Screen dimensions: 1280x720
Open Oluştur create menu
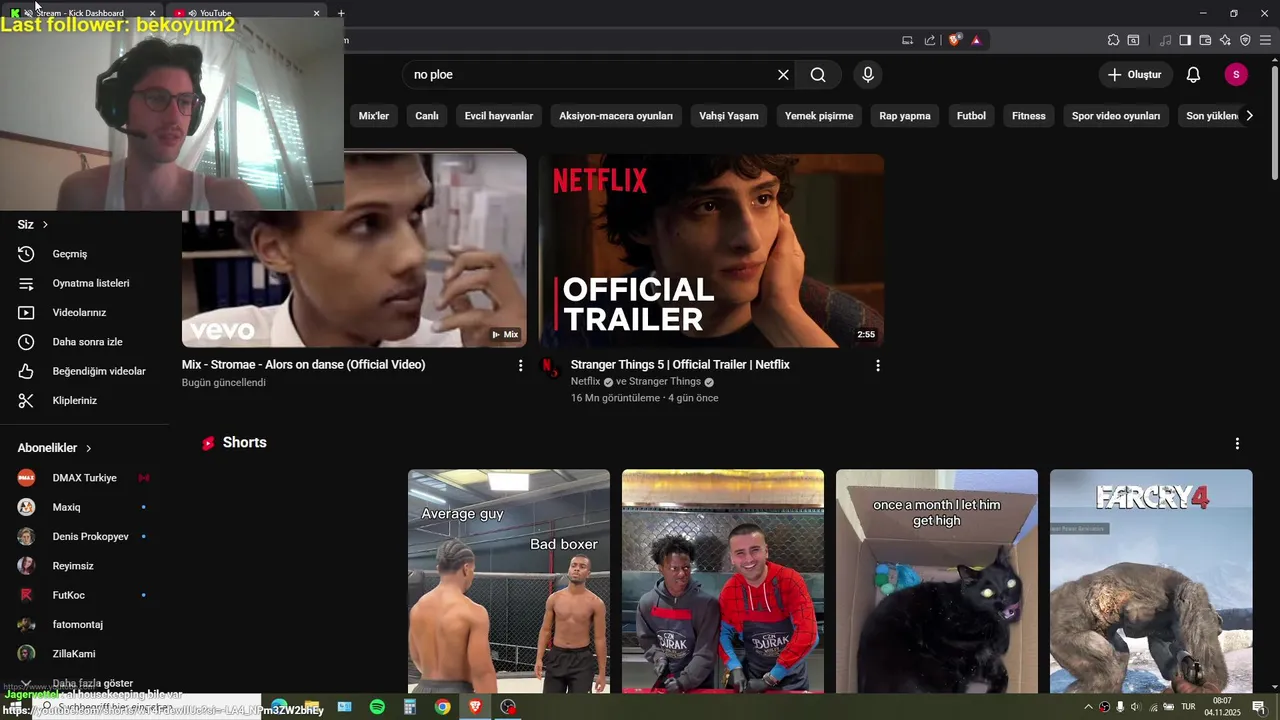pyautogui.click(x=1135, y=75)
